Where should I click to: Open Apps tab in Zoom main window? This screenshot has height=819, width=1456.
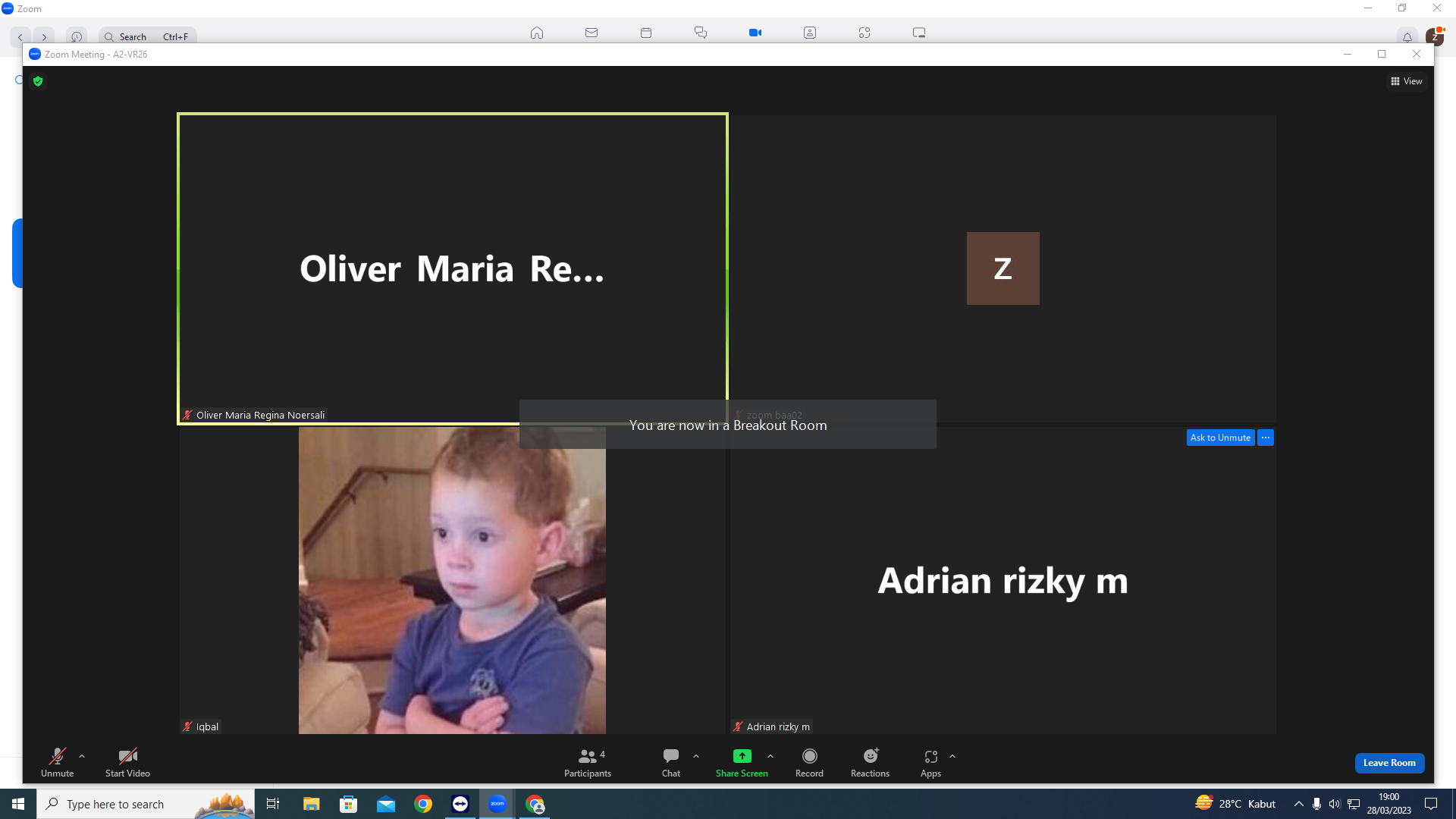[864, 33]
